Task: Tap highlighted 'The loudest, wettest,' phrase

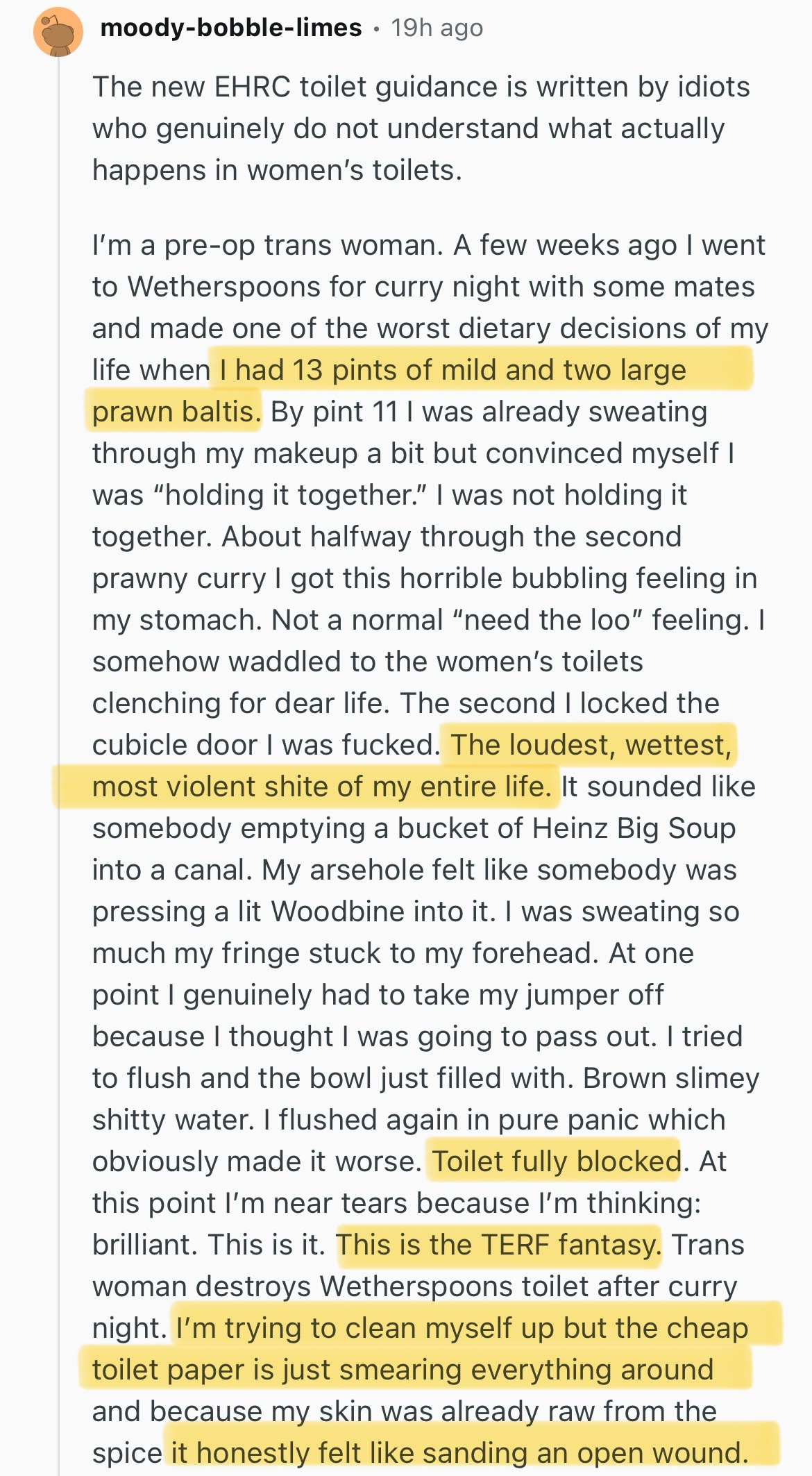Action: (591, 745)
